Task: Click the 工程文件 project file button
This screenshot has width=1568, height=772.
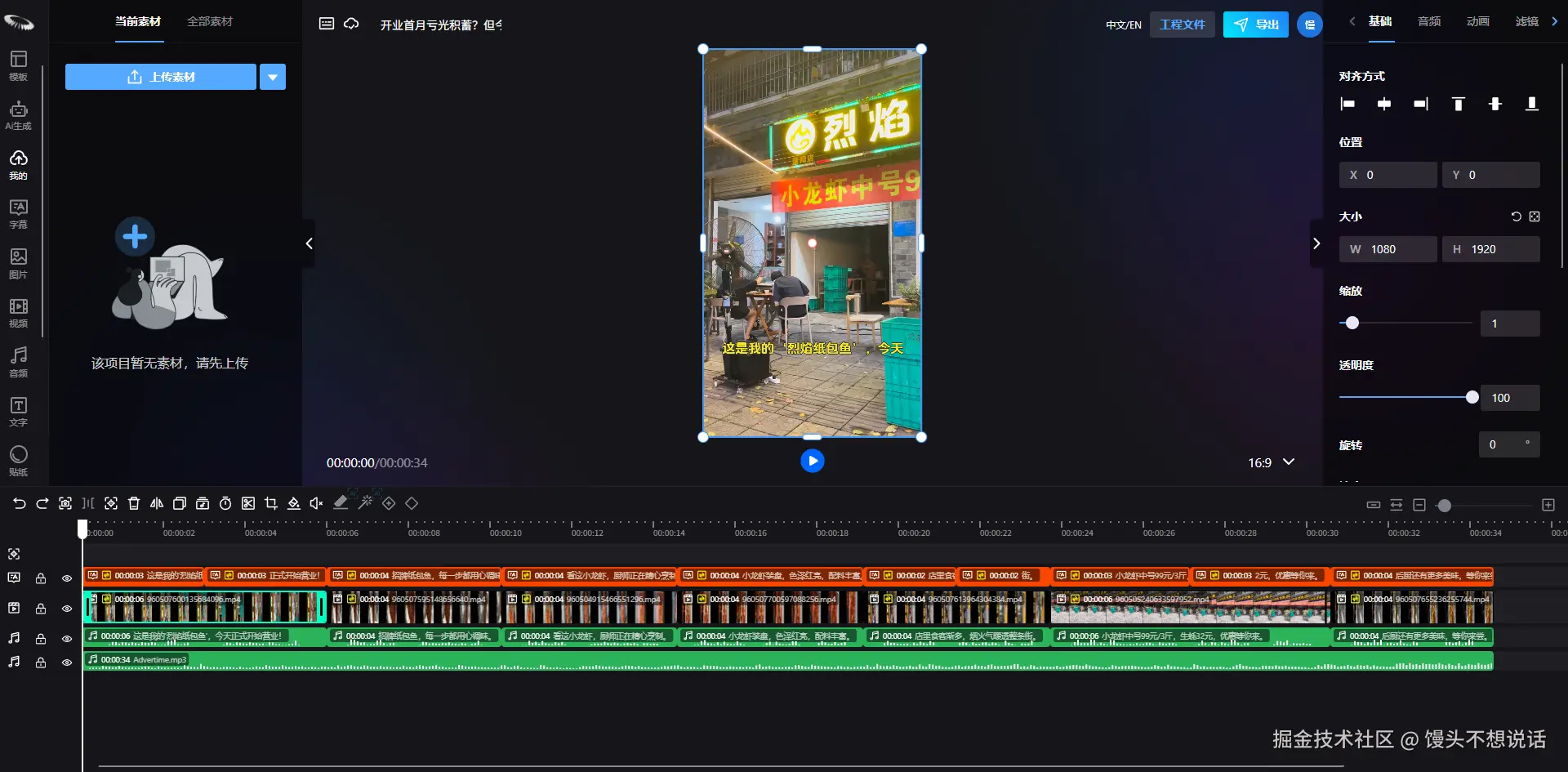Action: click(1183, 25)
